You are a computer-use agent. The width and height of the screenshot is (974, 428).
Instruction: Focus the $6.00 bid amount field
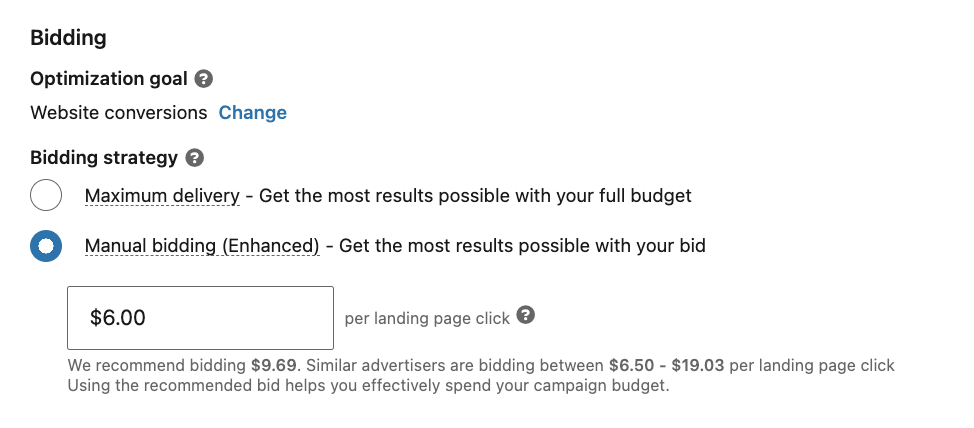(x=200, y=318)
